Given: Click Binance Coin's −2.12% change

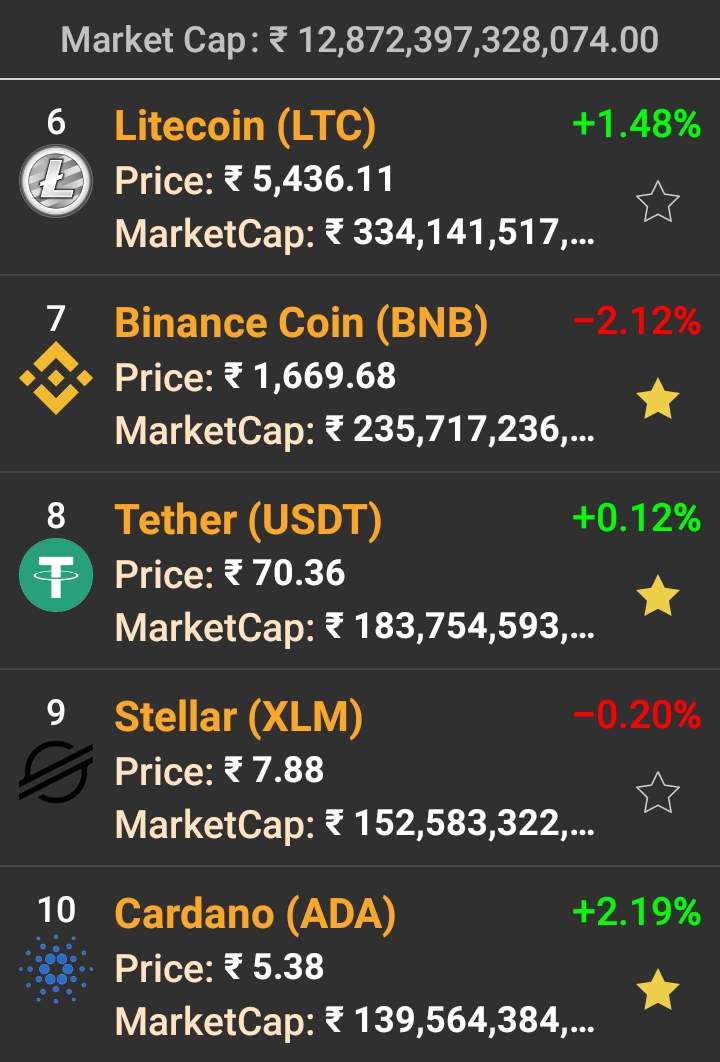Looking at the screenshot, I should [636, 321].
